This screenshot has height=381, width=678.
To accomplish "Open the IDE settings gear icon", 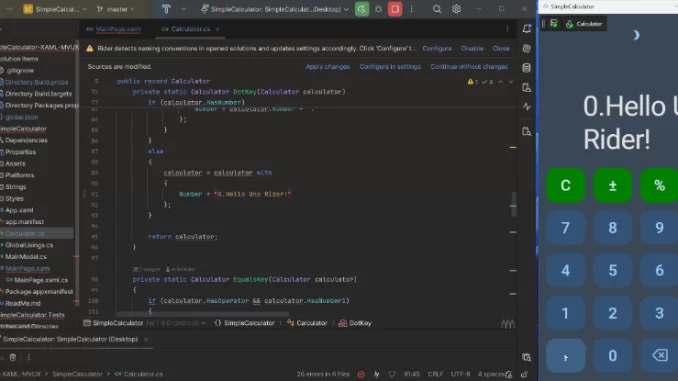I will 456,9.
